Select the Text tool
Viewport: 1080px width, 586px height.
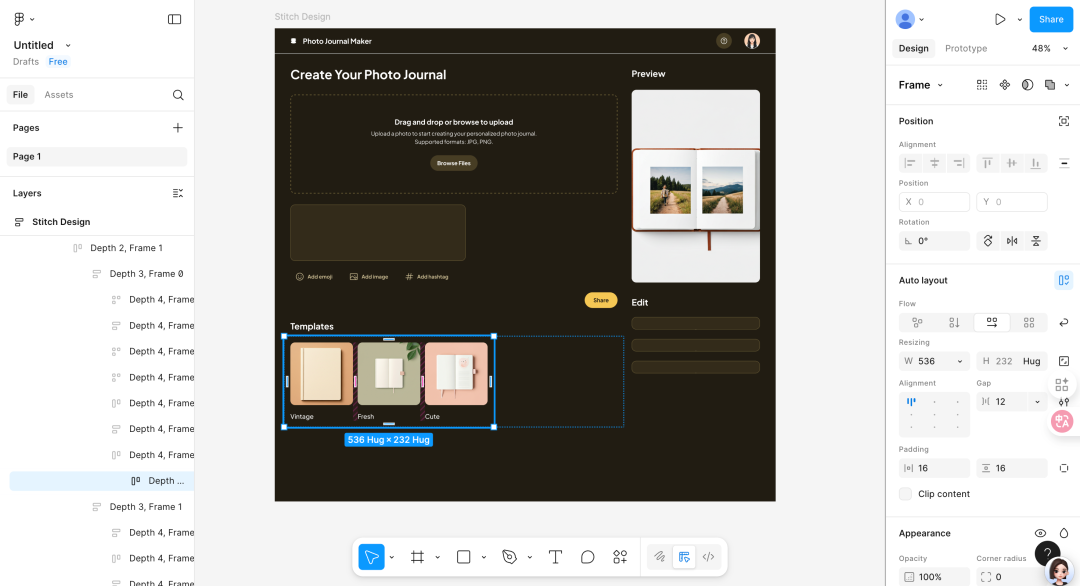(x=555, y=556)
